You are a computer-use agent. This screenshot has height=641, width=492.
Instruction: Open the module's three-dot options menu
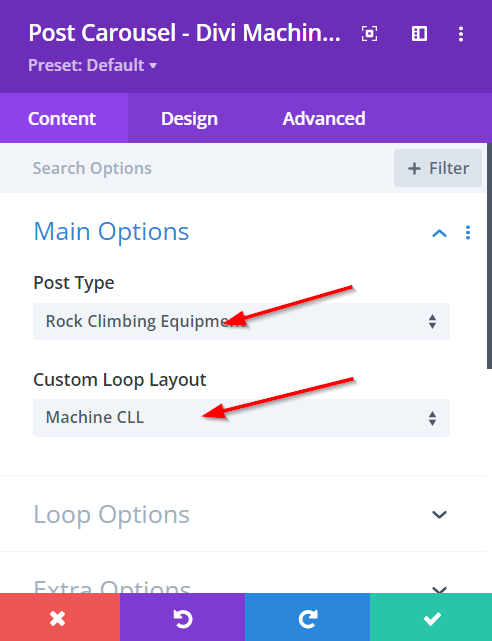point(461,34)
